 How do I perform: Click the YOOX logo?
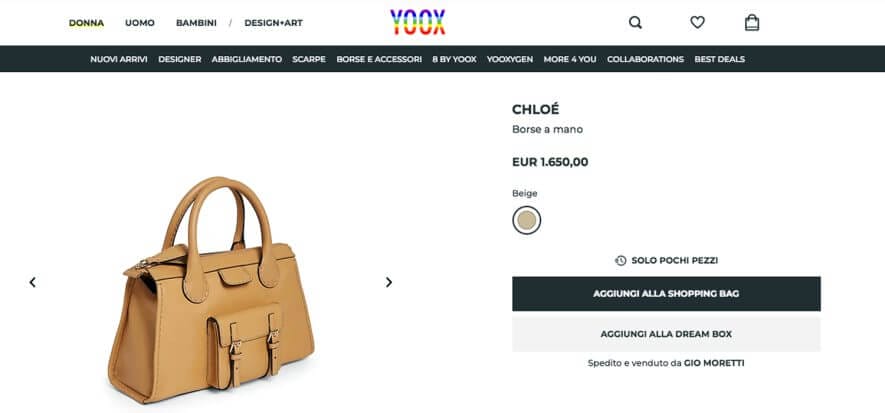click(418, 23)
